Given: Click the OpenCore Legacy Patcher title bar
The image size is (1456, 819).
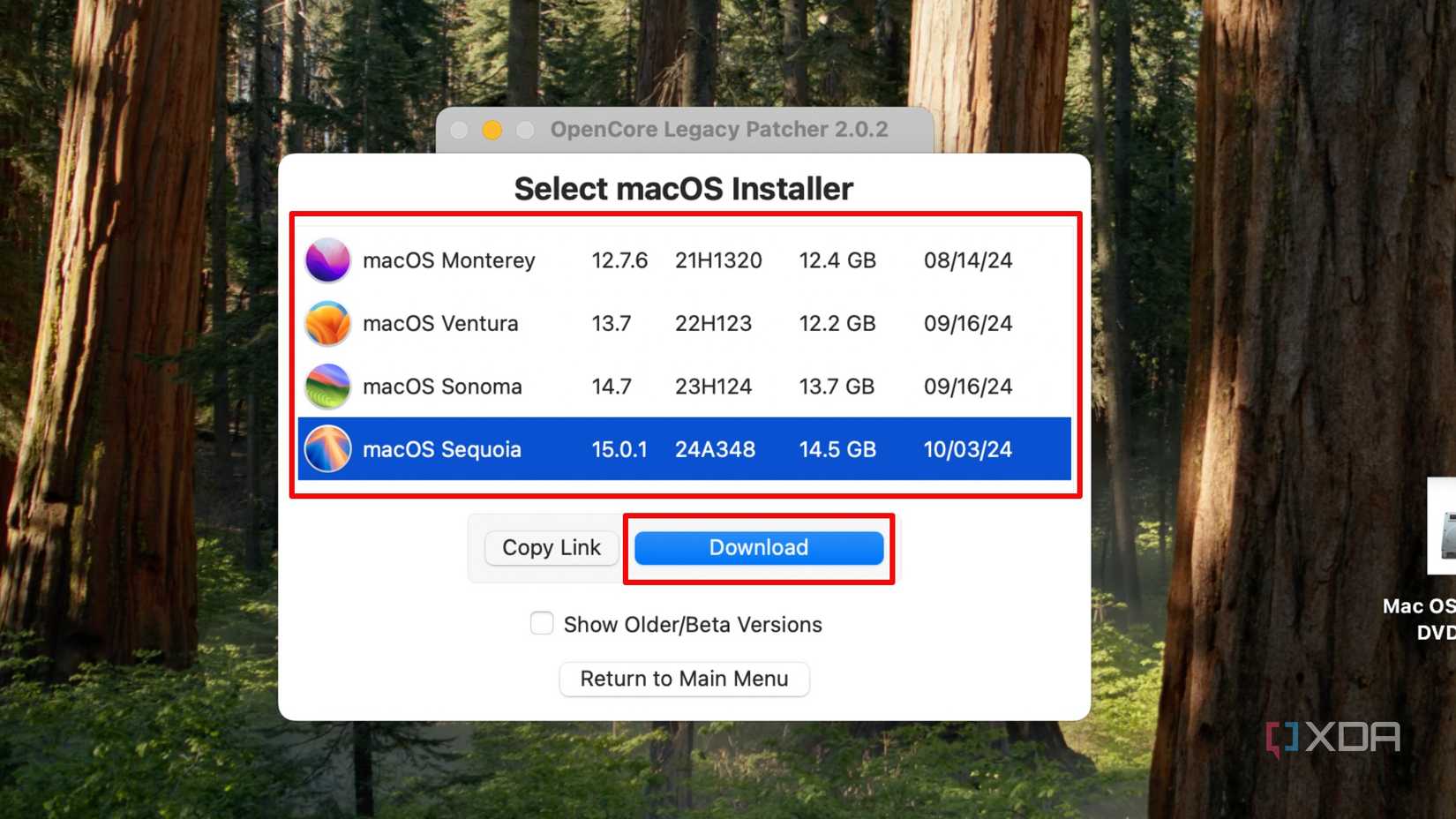Looking at the screenshot, I should (x=719, y=129).
